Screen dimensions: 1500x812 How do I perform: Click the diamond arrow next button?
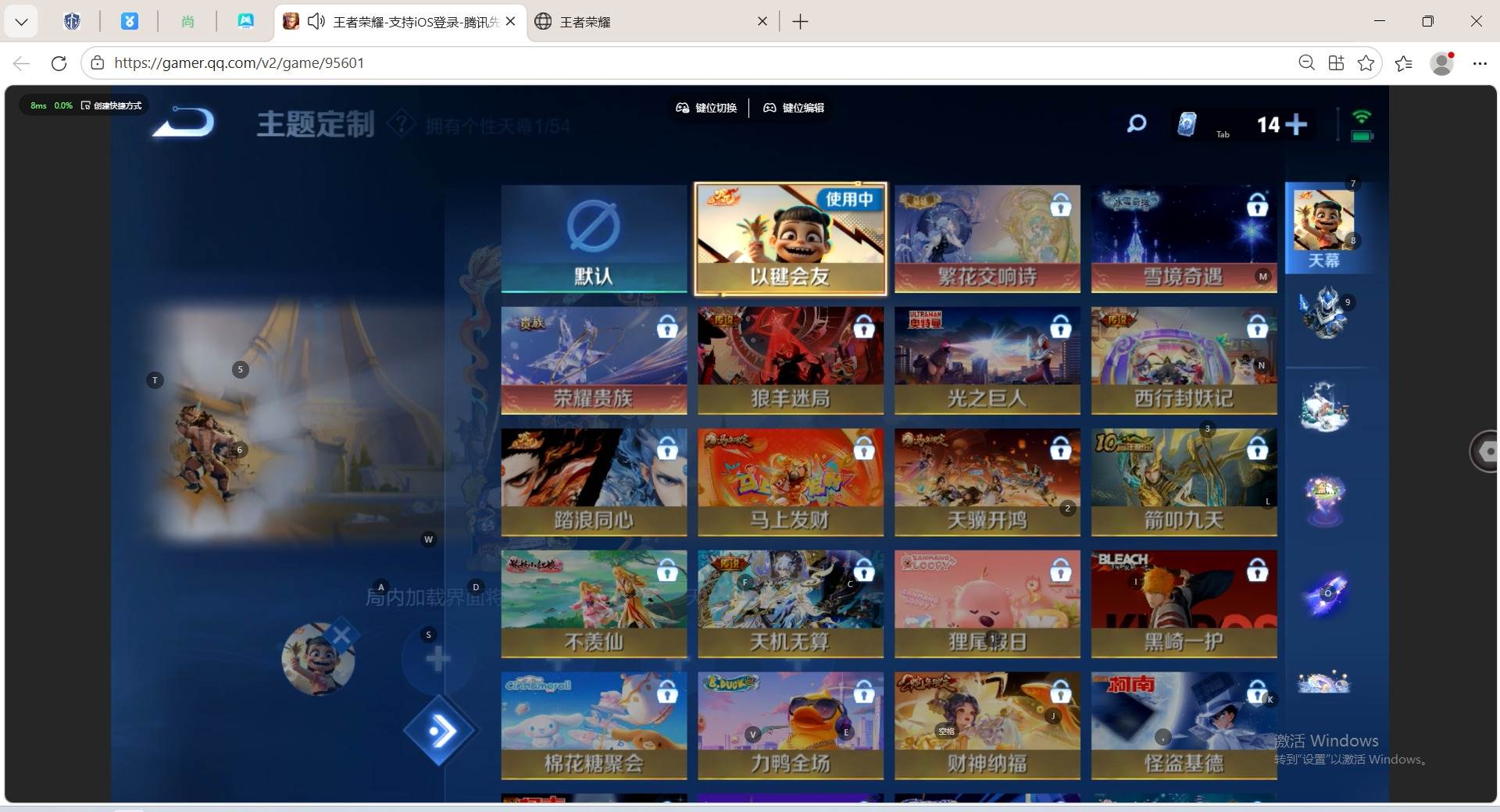point(441,732)
